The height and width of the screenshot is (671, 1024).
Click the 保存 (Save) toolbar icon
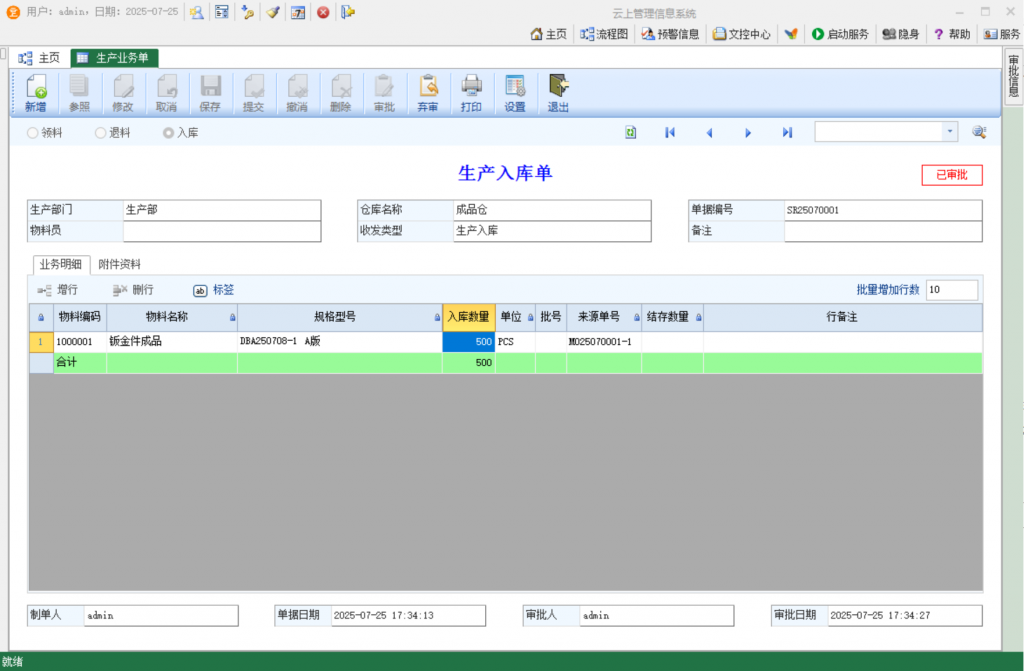pyautogui.click(x=210, y=93)
